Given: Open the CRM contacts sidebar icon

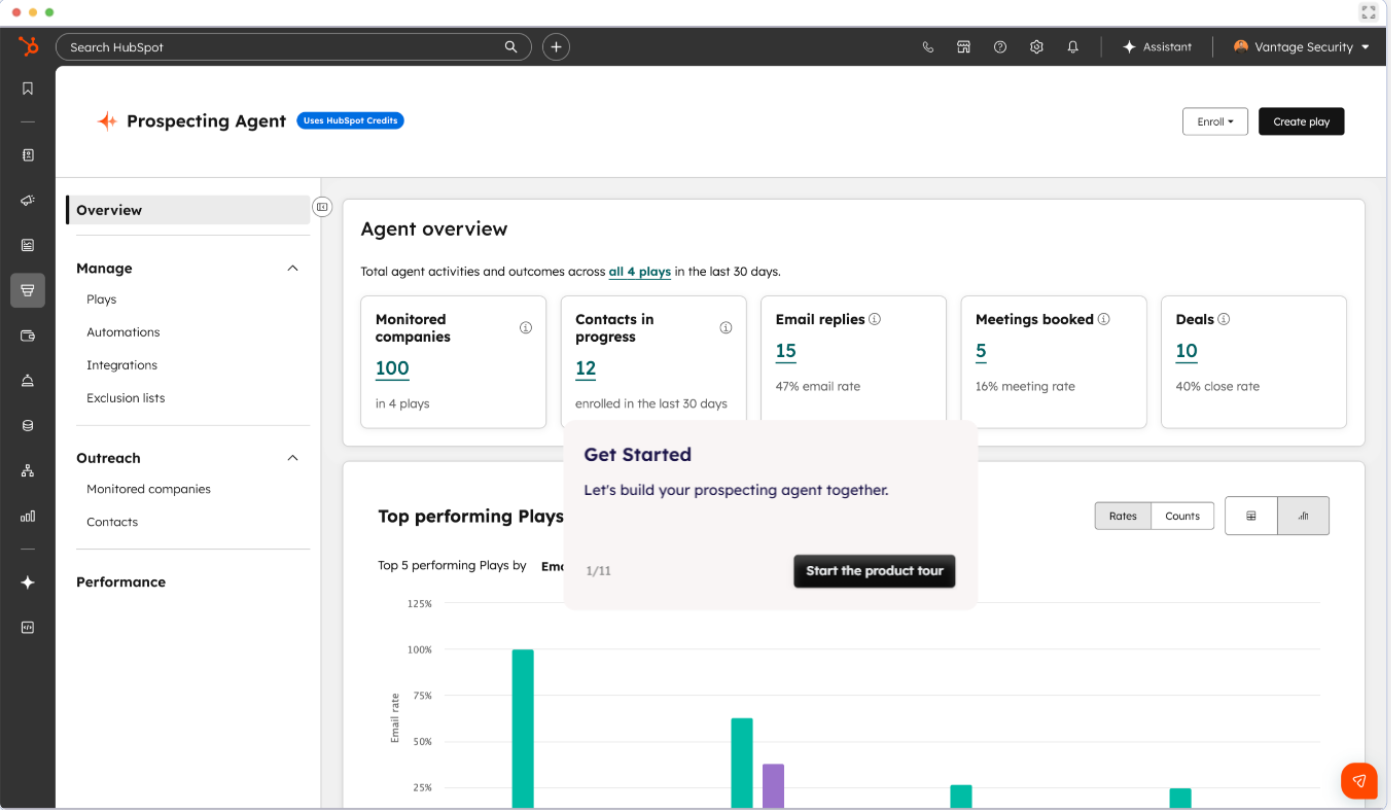Looking at the screenshot, I should coord(28,155).
